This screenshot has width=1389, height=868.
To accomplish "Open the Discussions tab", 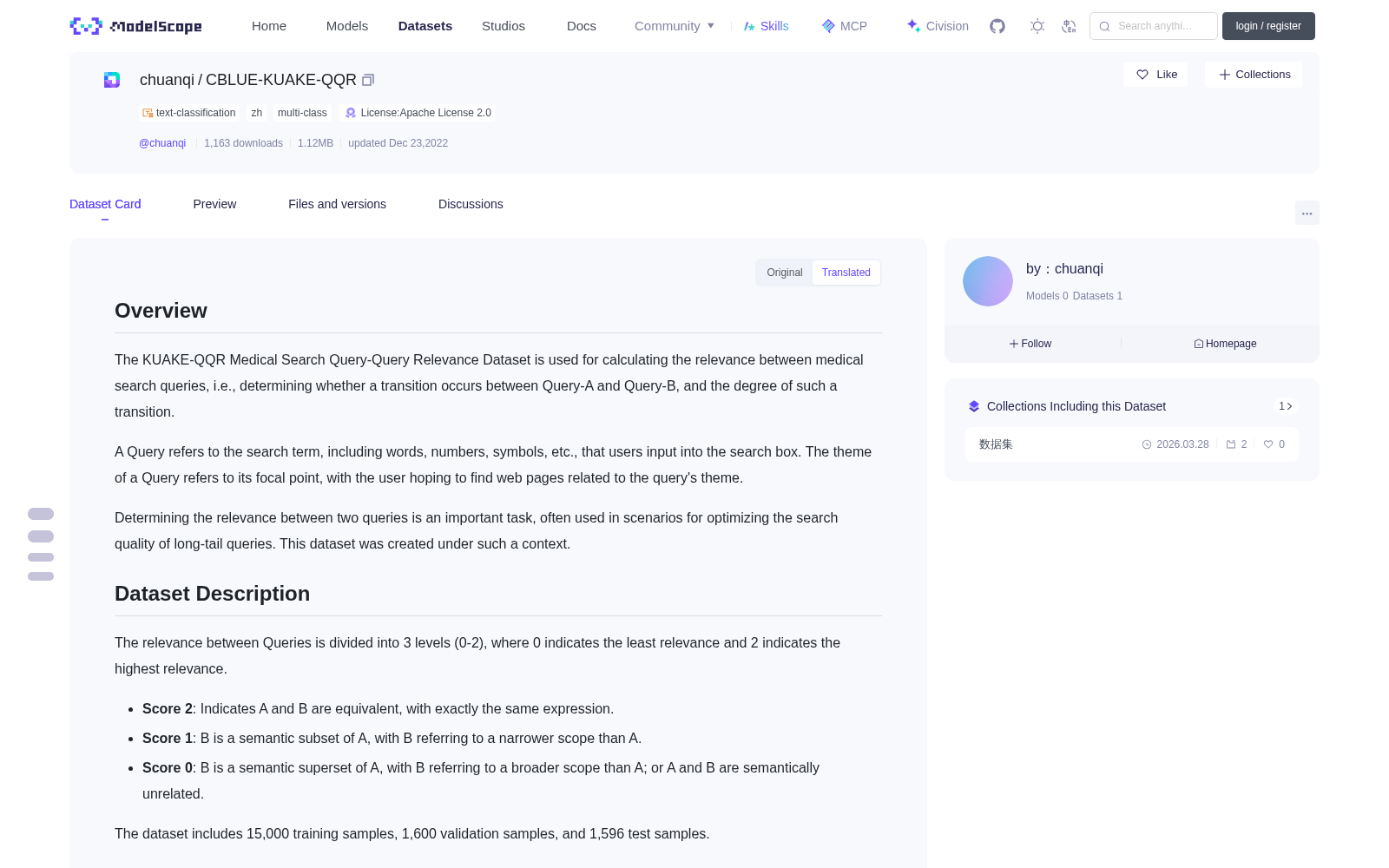I will tap(471, 204).
